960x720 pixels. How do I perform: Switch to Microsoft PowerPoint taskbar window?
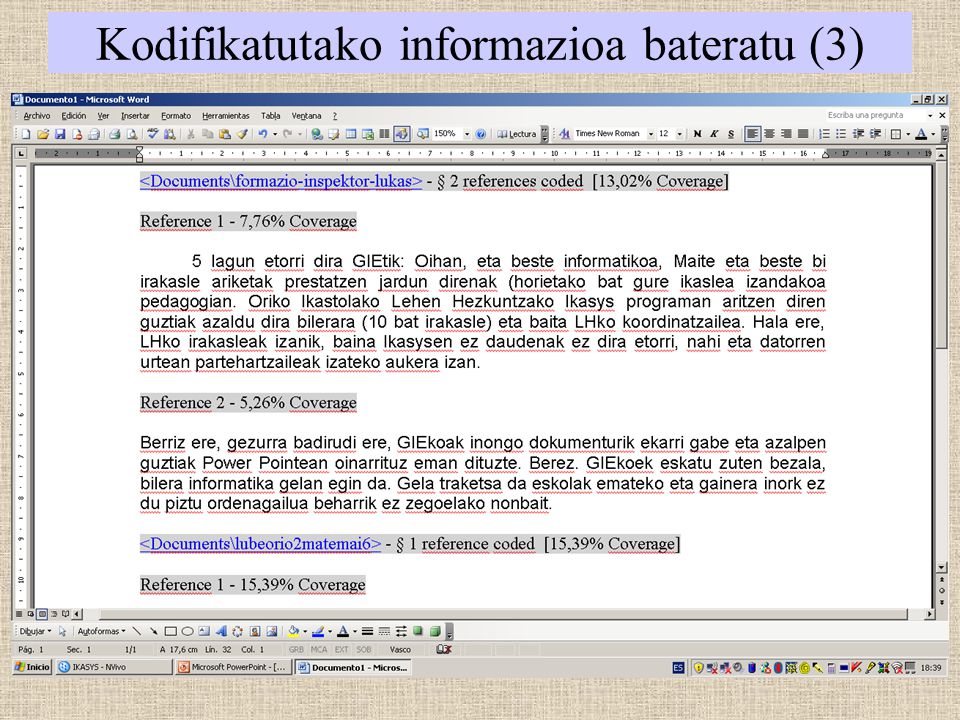[233, 667]
